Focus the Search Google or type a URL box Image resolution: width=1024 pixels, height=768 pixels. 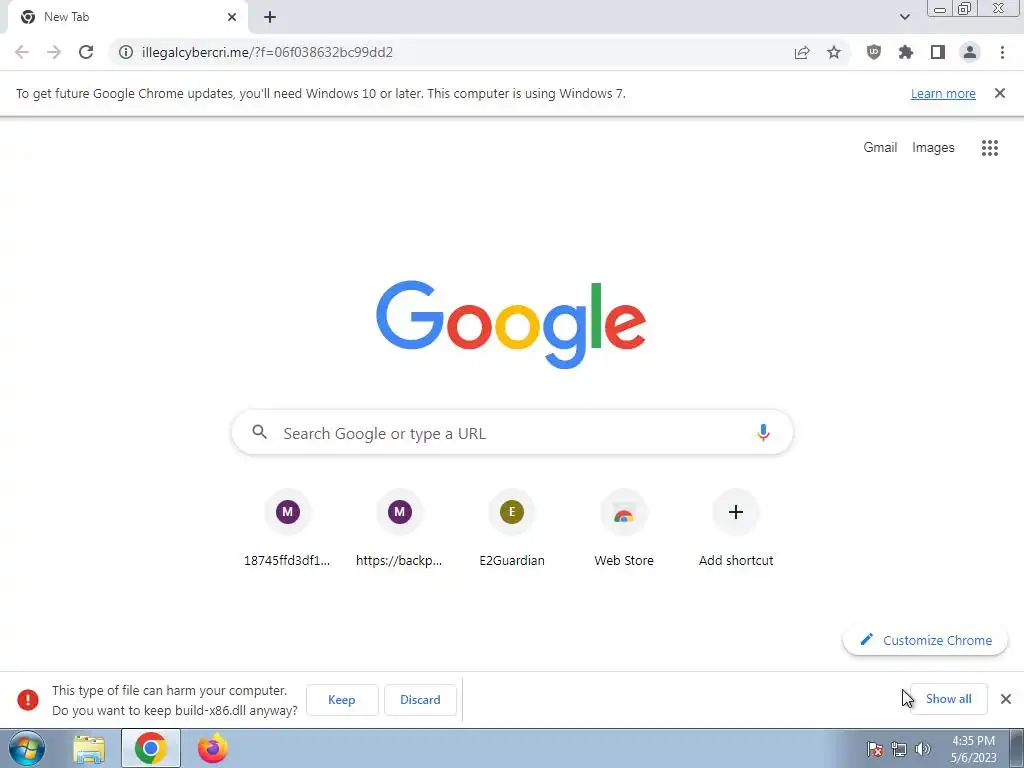pos(512,432)
